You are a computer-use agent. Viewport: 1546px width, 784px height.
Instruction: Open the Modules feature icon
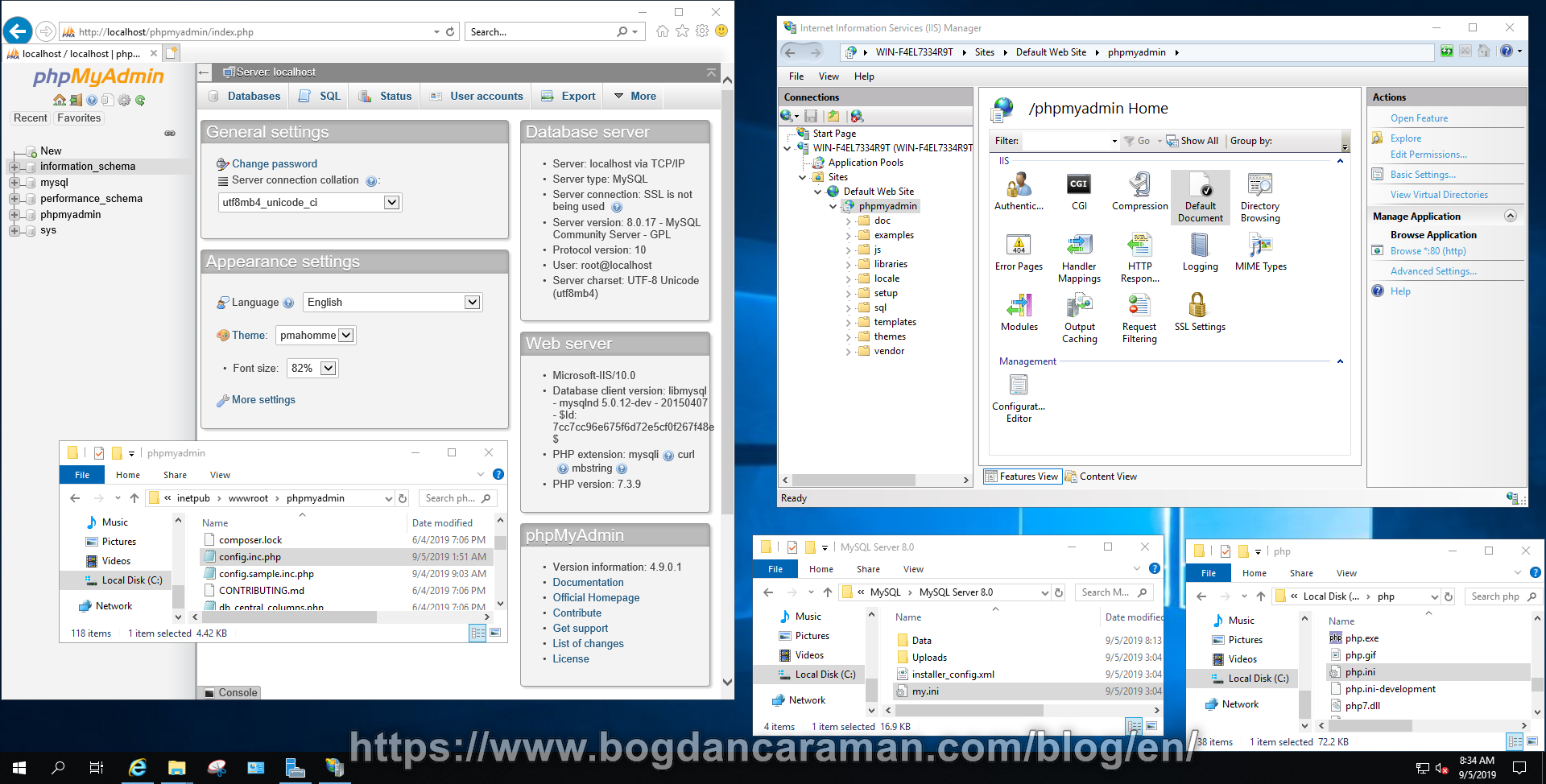pos(1019,312)
